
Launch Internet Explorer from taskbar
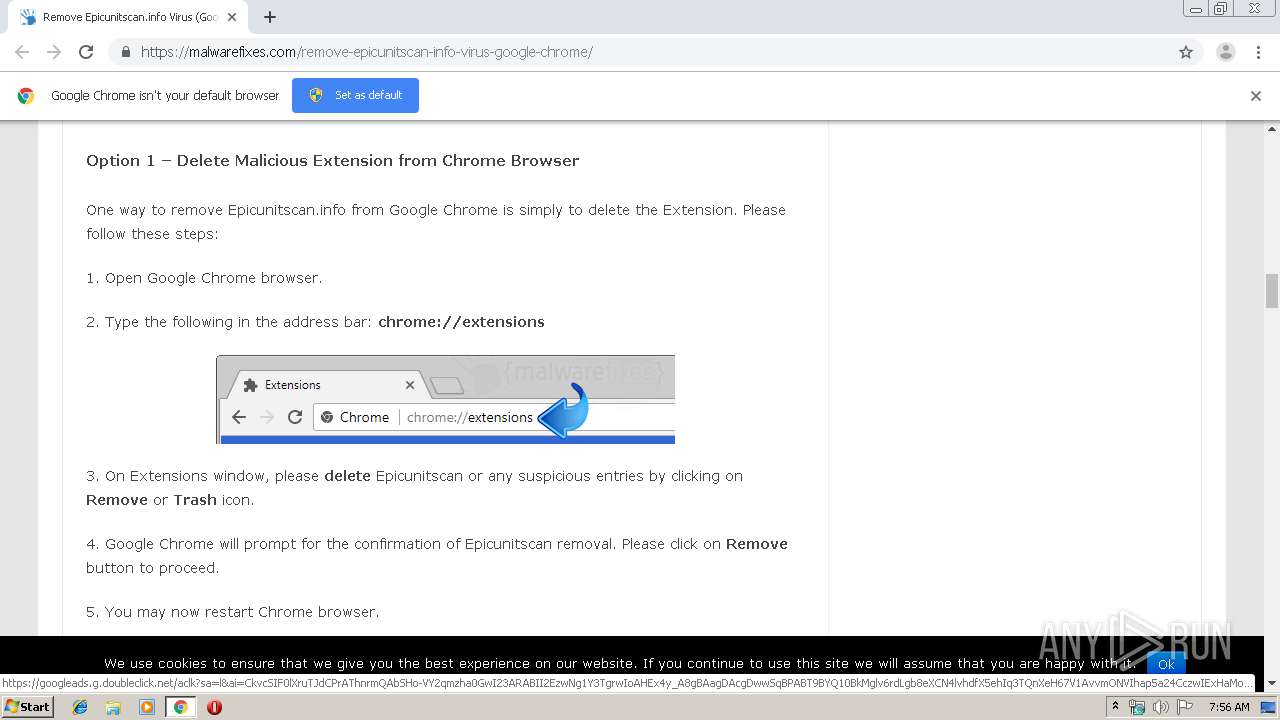[80, 707]
